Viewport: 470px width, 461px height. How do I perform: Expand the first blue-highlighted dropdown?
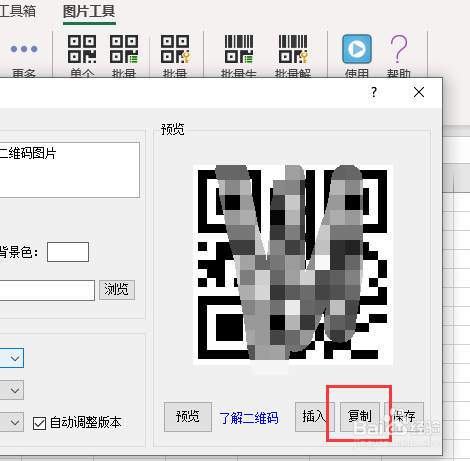click(12, 358)
